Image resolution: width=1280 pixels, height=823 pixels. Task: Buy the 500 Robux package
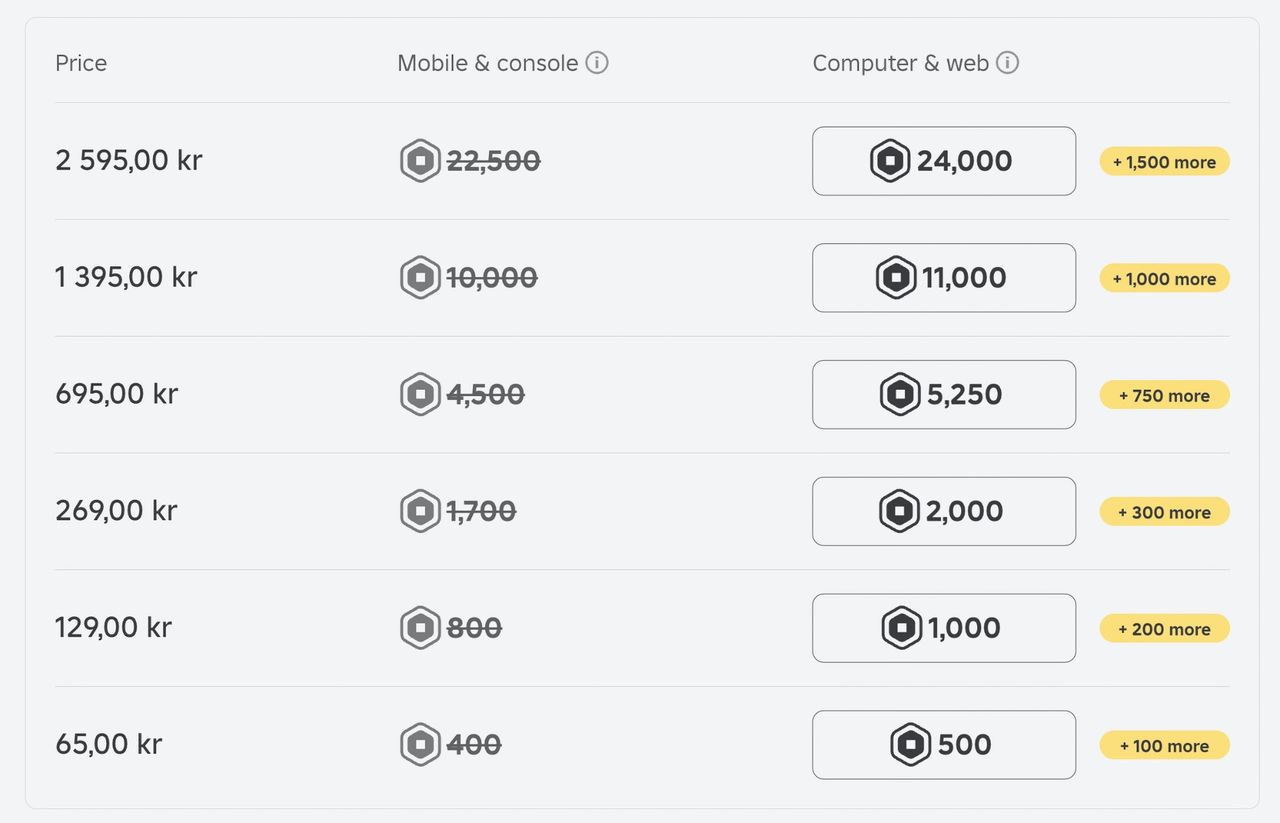[x=943, y=745]
